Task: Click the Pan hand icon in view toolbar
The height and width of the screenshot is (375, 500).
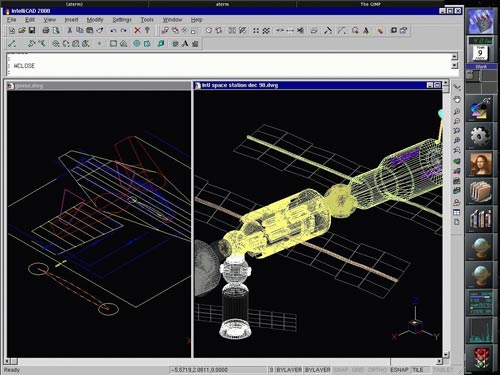Action: tap(457, 99)
